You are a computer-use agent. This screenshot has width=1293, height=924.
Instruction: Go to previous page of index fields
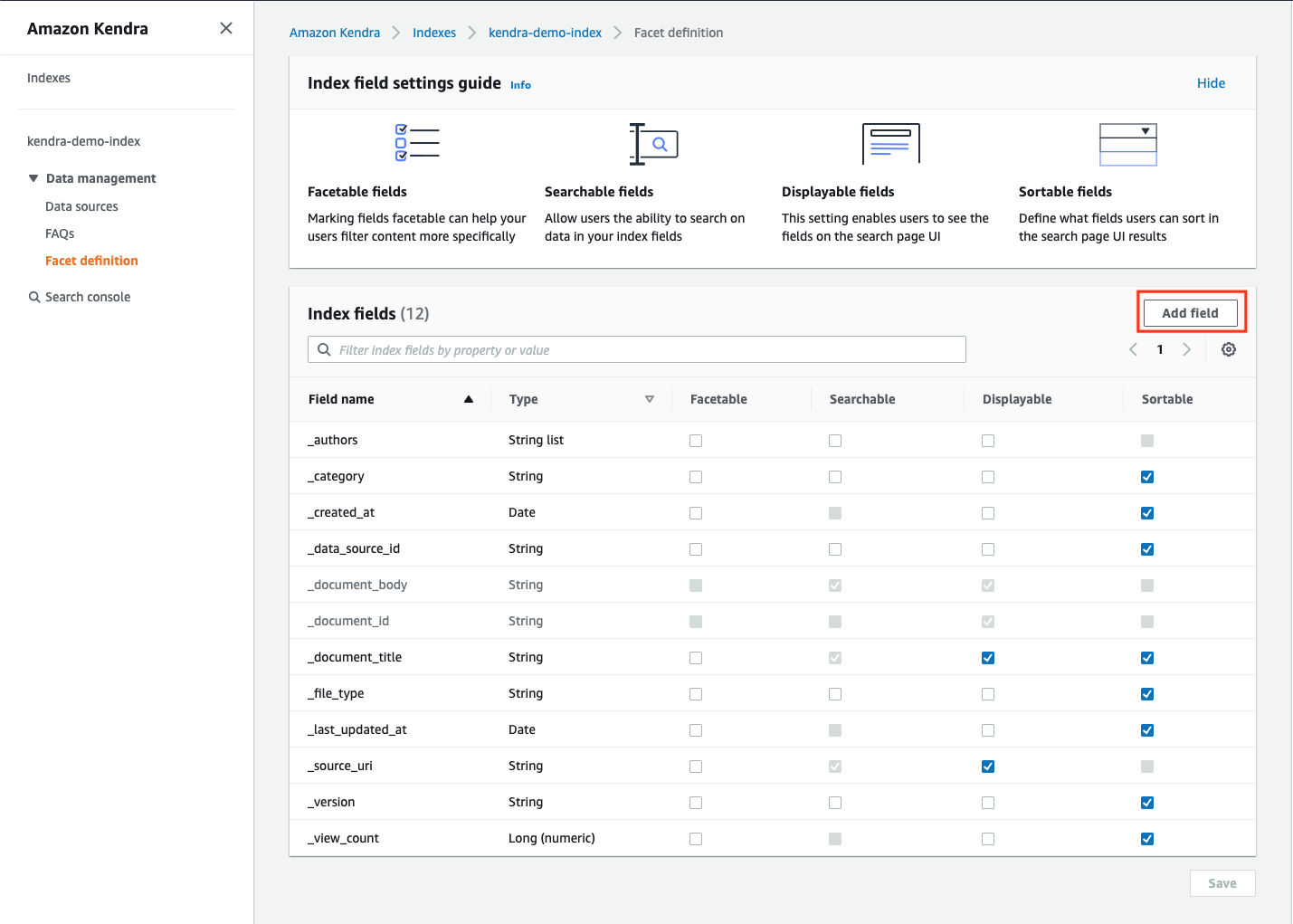tap(1133, 349)
